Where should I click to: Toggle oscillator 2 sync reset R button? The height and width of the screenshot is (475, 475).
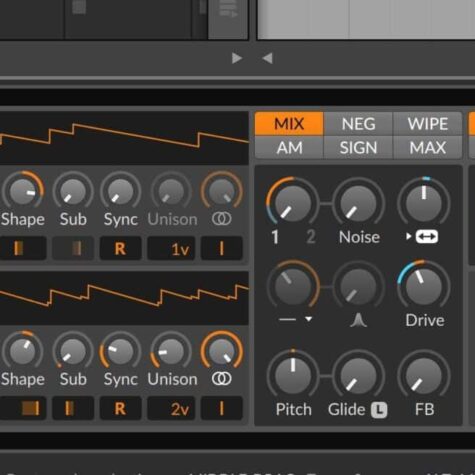pos(121,408)
